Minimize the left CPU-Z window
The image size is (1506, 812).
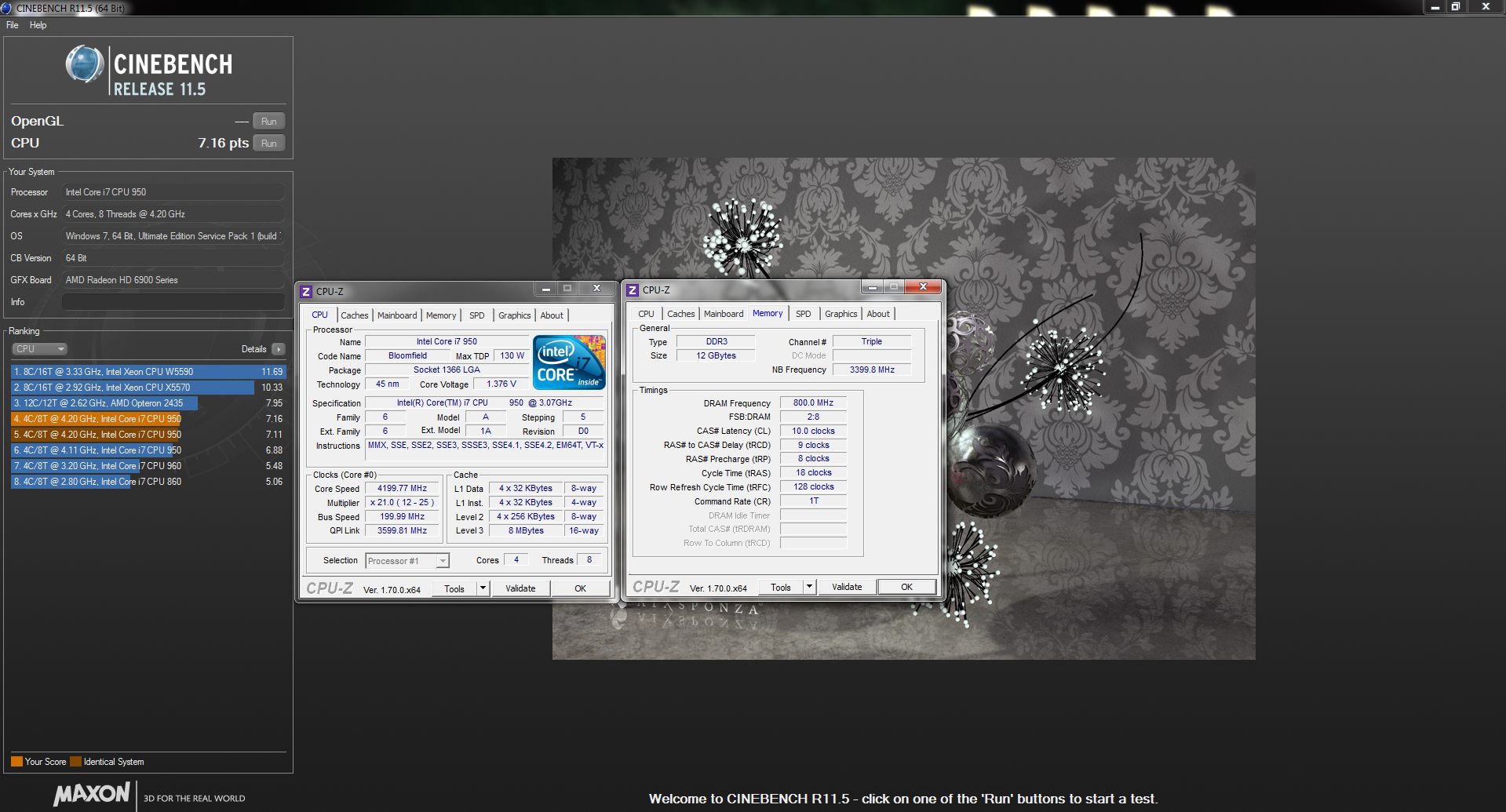pyautogui.click(x=546, y=289)
